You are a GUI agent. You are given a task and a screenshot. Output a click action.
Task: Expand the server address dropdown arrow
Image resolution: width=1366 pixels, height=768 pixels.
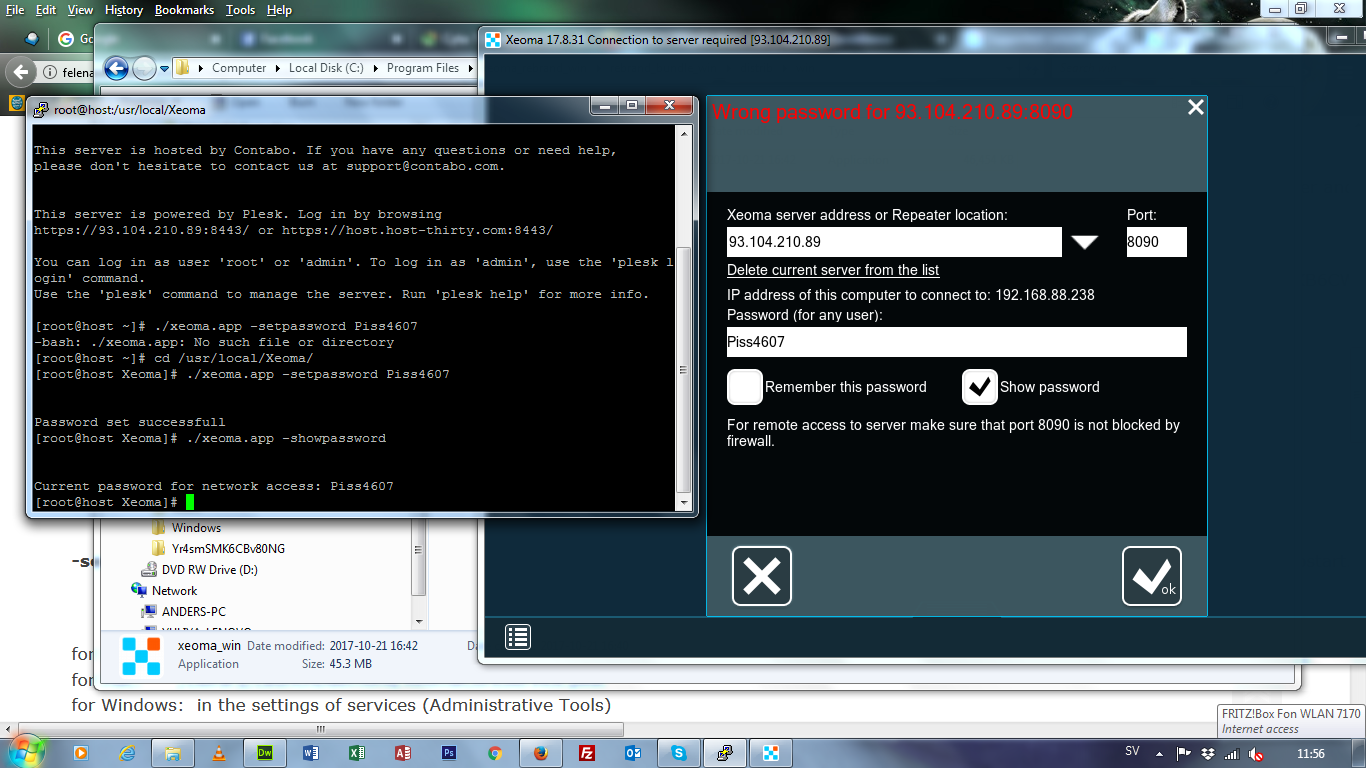[1085, 243]
